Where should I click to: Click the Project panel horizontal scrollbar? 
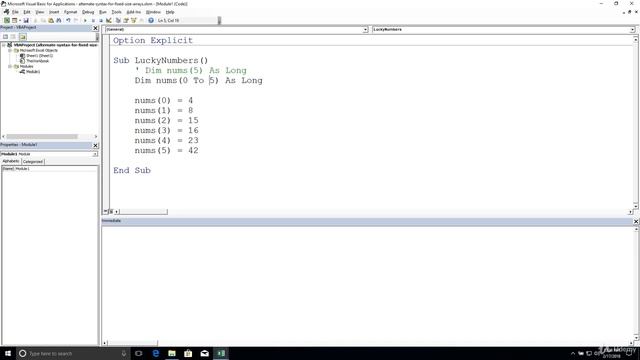(50, 136)
